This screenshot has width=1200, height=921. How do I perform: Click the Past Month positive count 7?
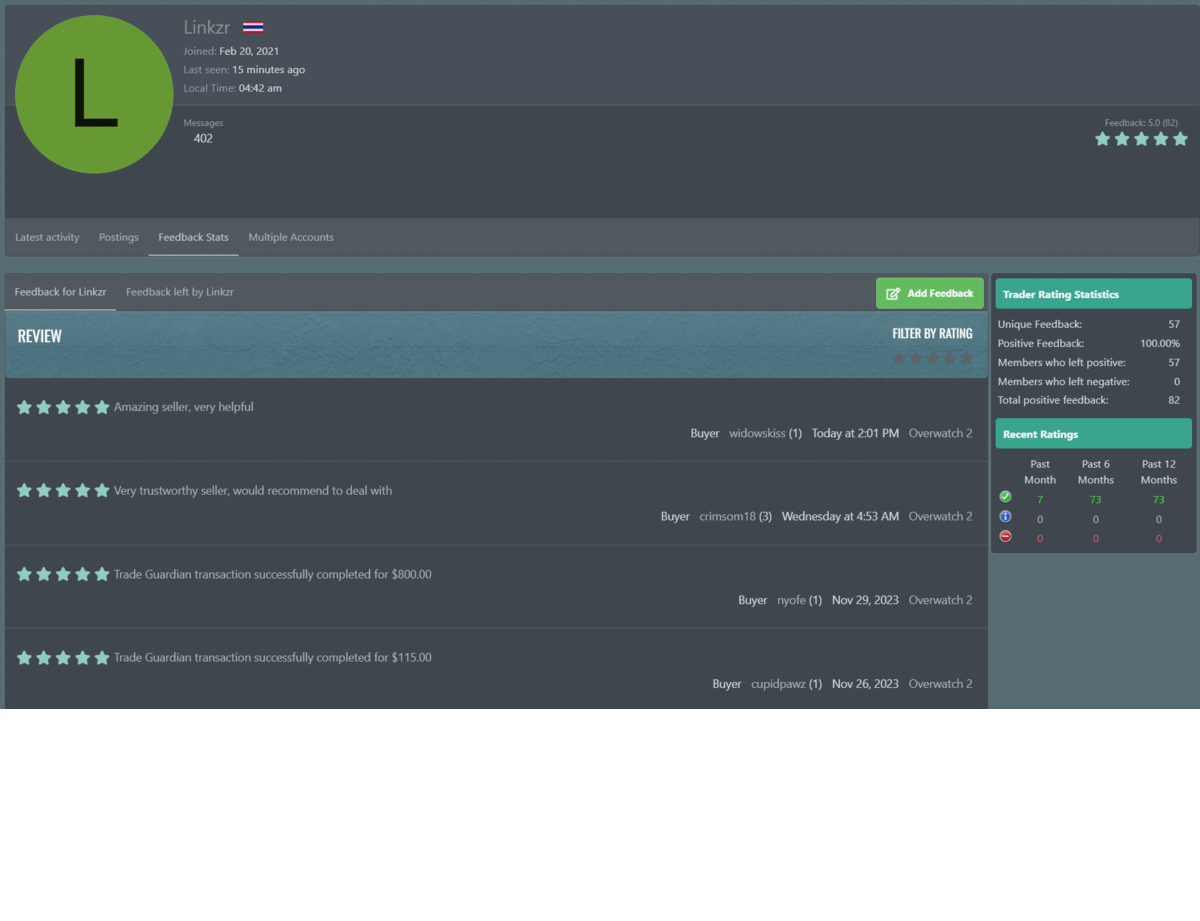tap(1040, 499)
